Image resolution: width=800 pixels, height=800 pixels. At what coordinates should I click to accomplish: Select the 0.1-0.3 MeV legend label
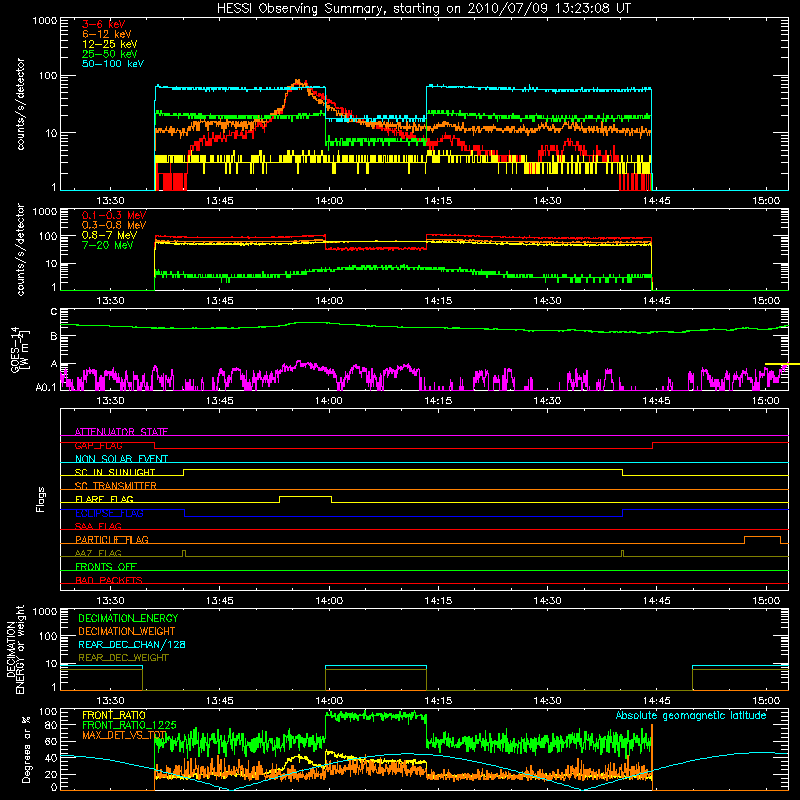pos(114,215)
